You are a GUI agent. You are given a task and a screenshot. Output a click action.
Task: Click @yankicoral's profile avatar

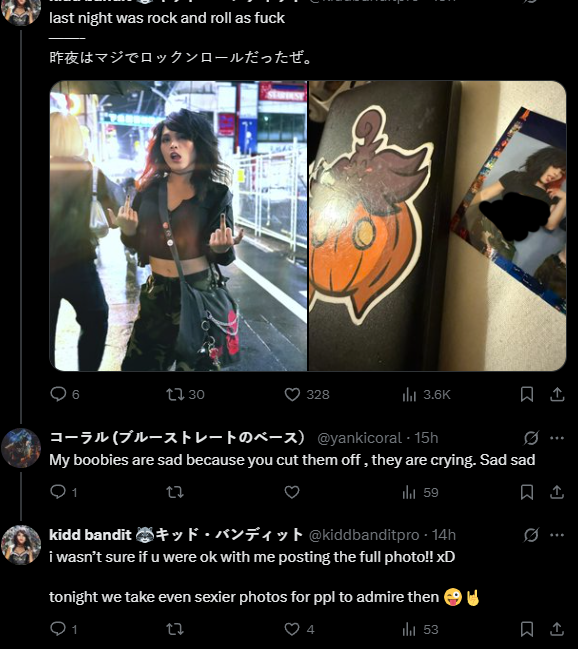[21, 448]
